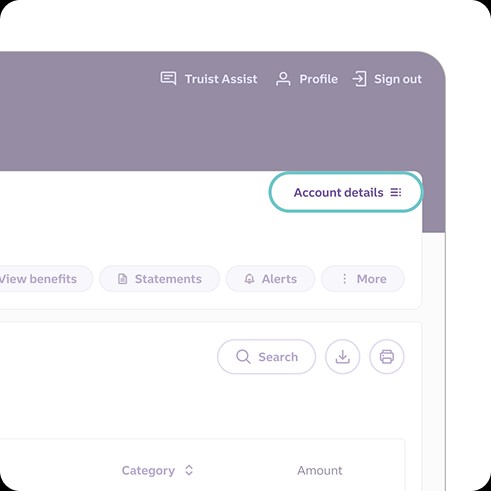Open the Truist Assist menu item

209,79
